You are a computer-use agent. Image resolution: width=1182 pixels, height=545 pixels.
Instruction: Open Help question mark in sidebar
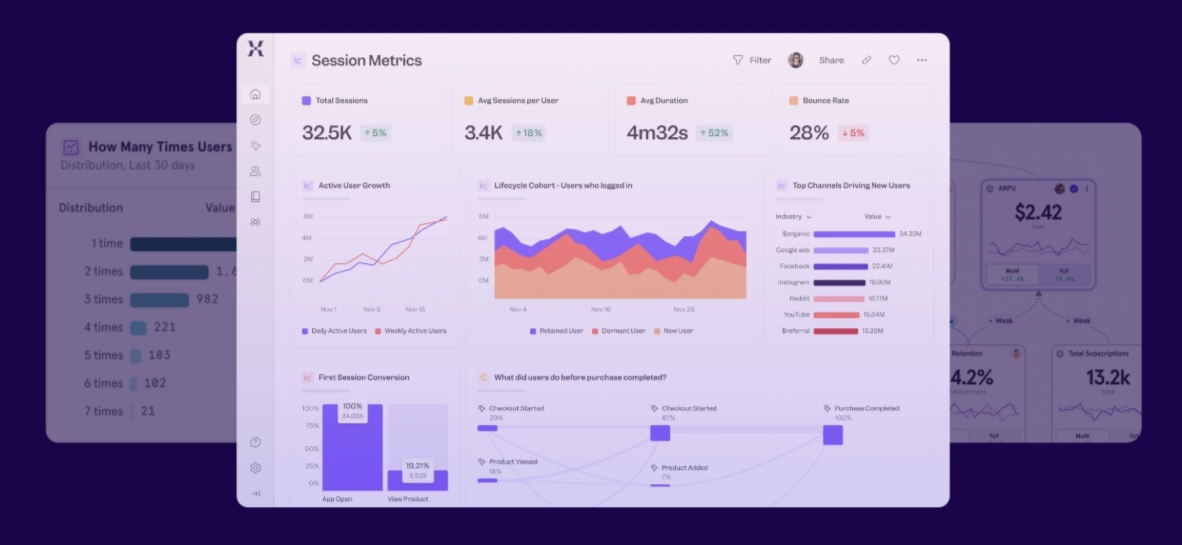point(256,442)
